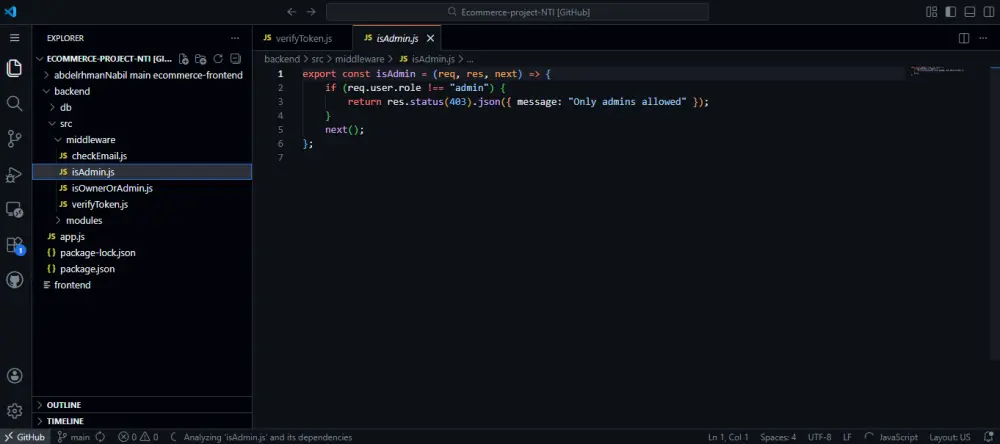This screenshot has height=444, width=1000.
Task: Go forward with the right arrow
Action: pyautogui.click(x=311, y=11)
